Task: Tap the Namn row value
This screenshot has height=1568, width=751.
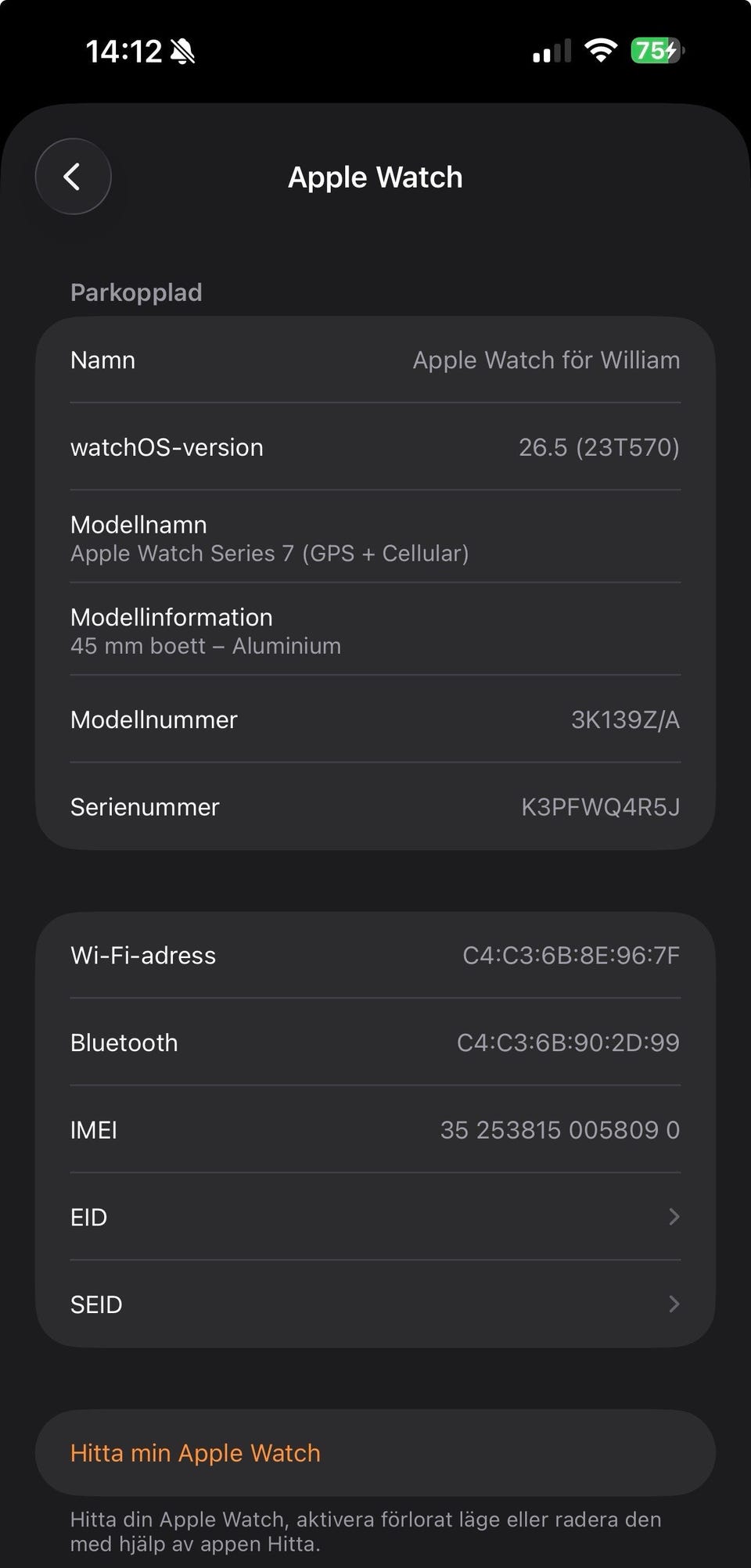Action: point(546,360)
